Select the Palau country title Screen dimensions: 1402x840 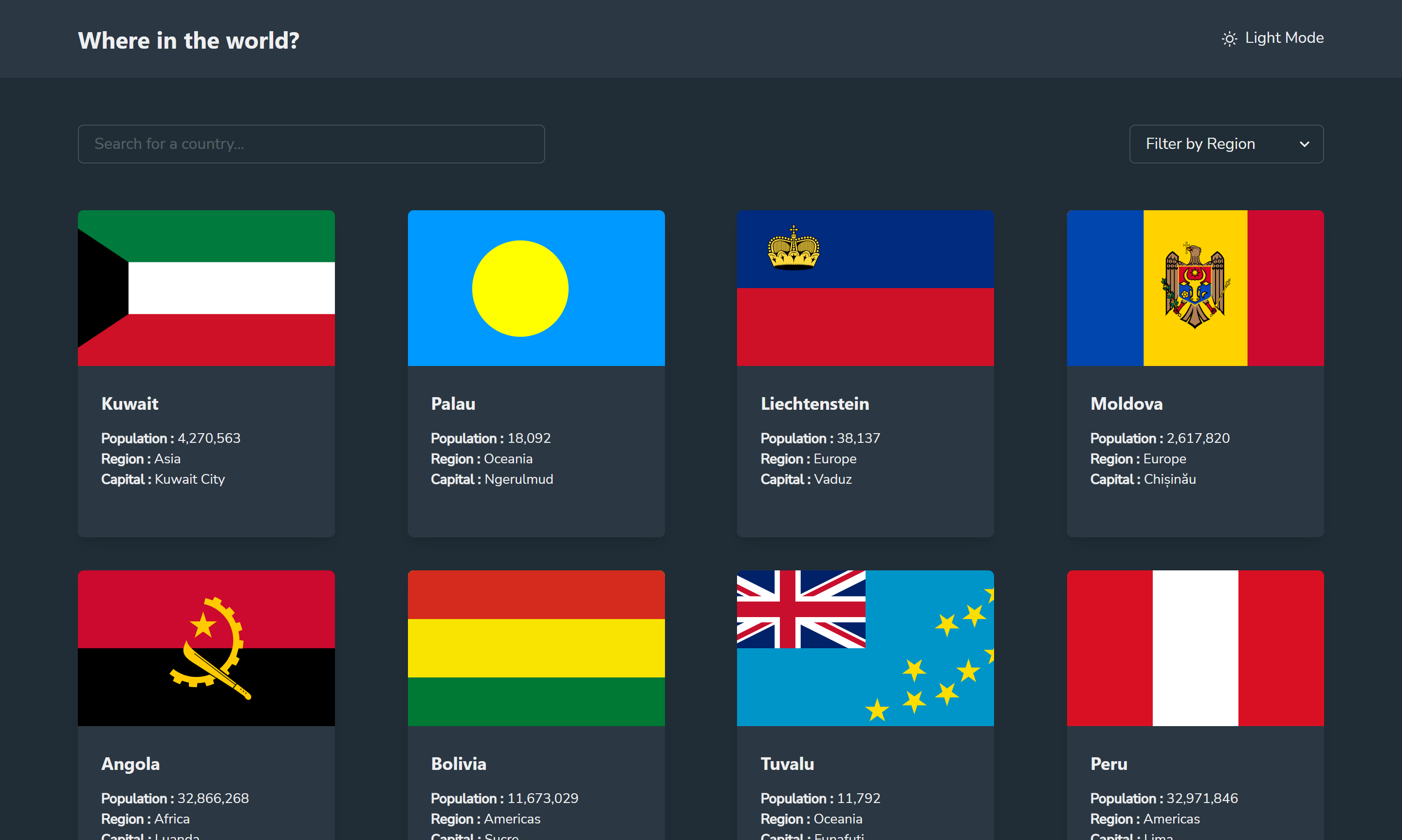[453, 403]
